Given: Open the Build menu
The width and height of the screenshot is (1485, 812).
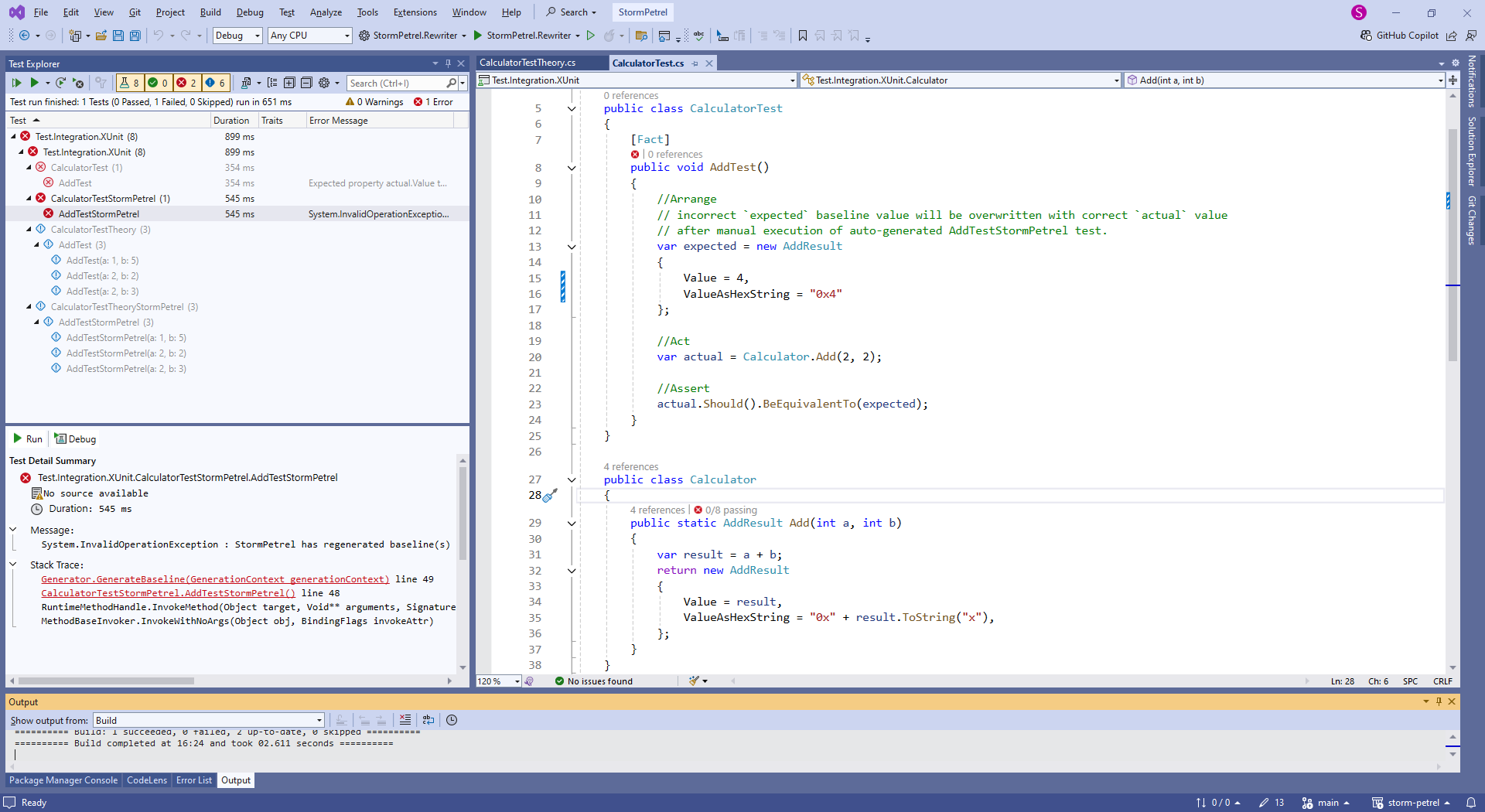Looking at the screenshot, I should [210, 12].
